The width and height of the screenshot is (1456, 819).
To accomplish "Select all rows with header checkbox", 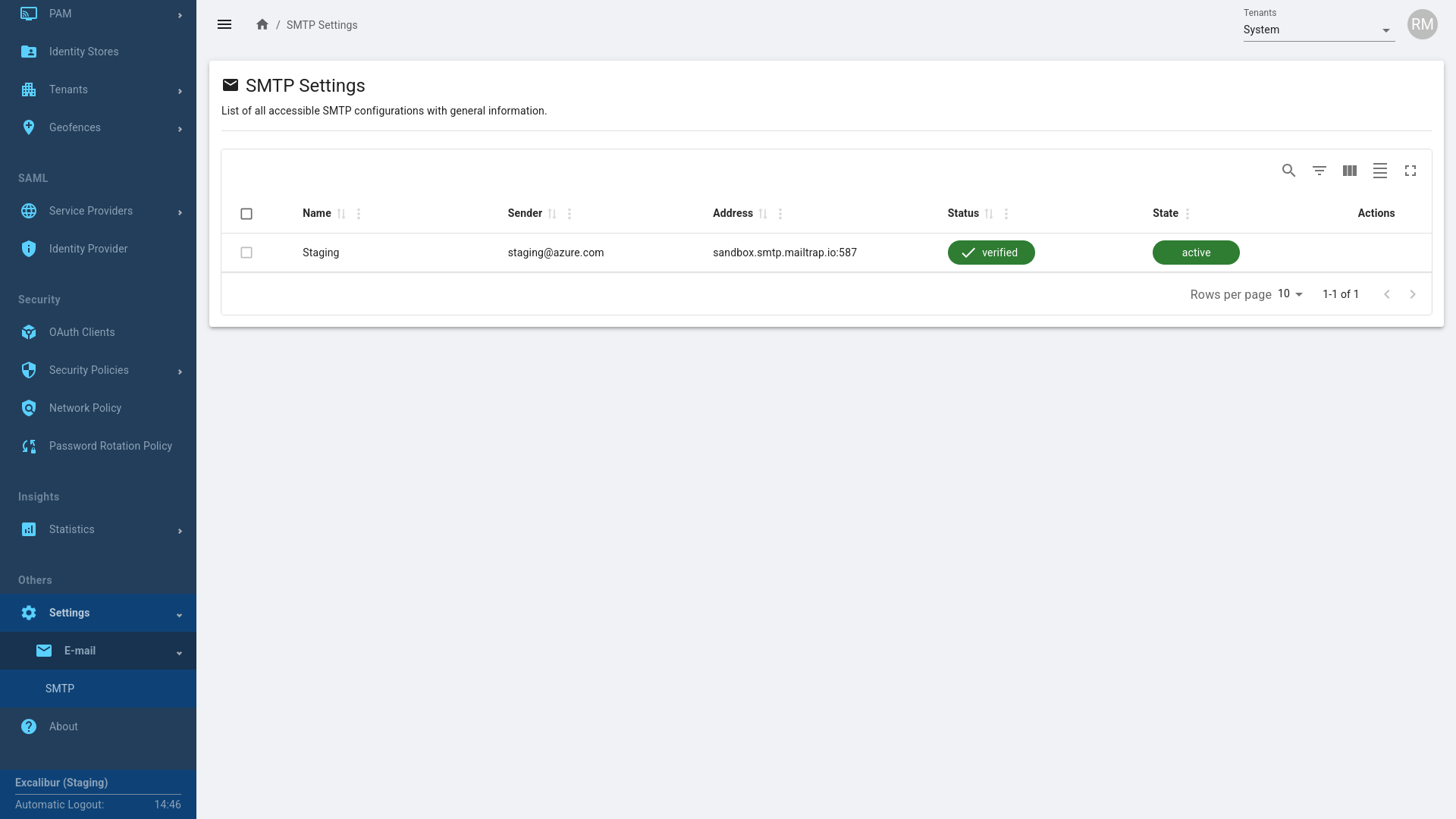I will [246, 214].
